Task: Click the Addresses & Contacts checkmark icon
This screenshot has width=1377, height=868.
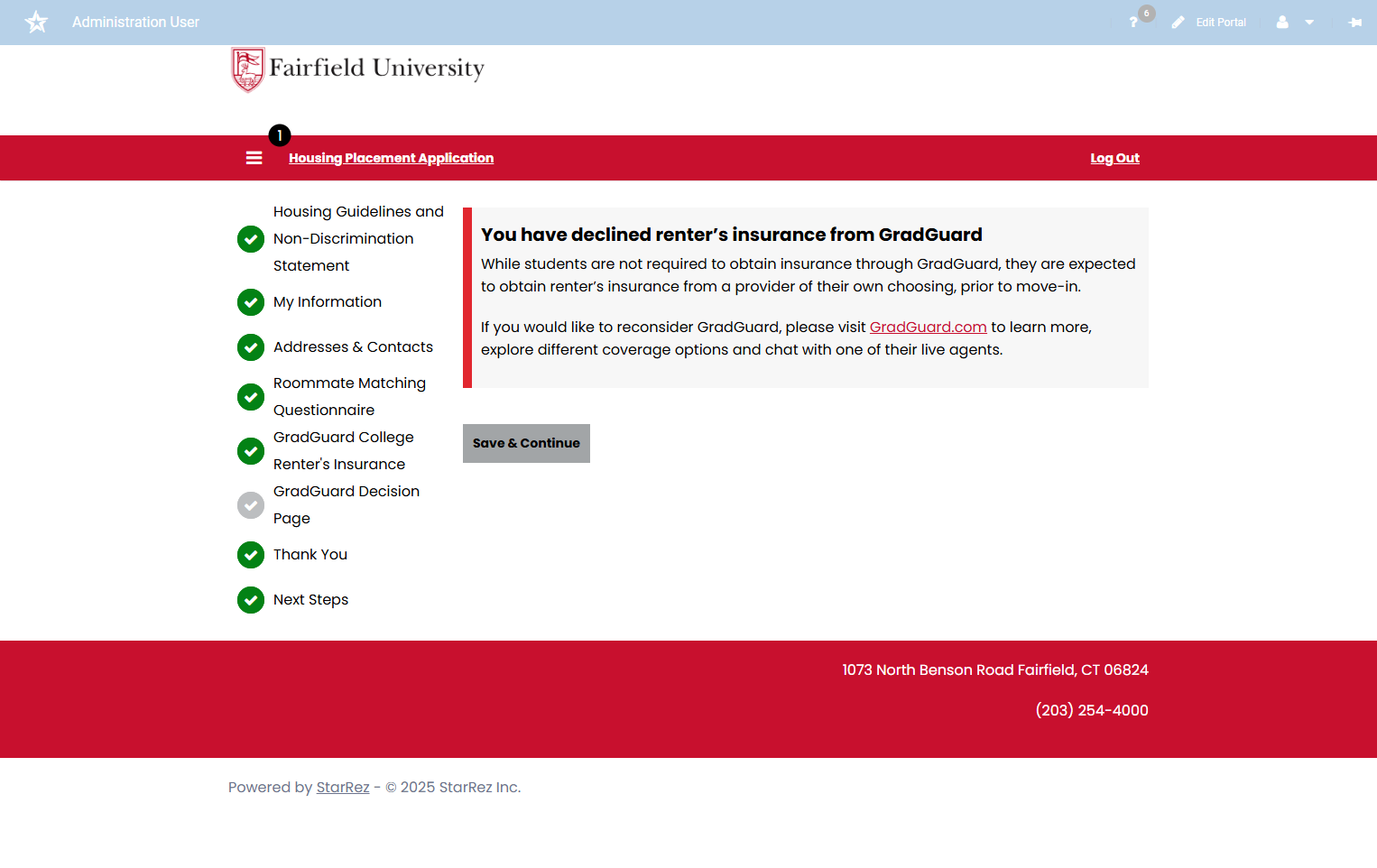Action: (x=251, y=347)
